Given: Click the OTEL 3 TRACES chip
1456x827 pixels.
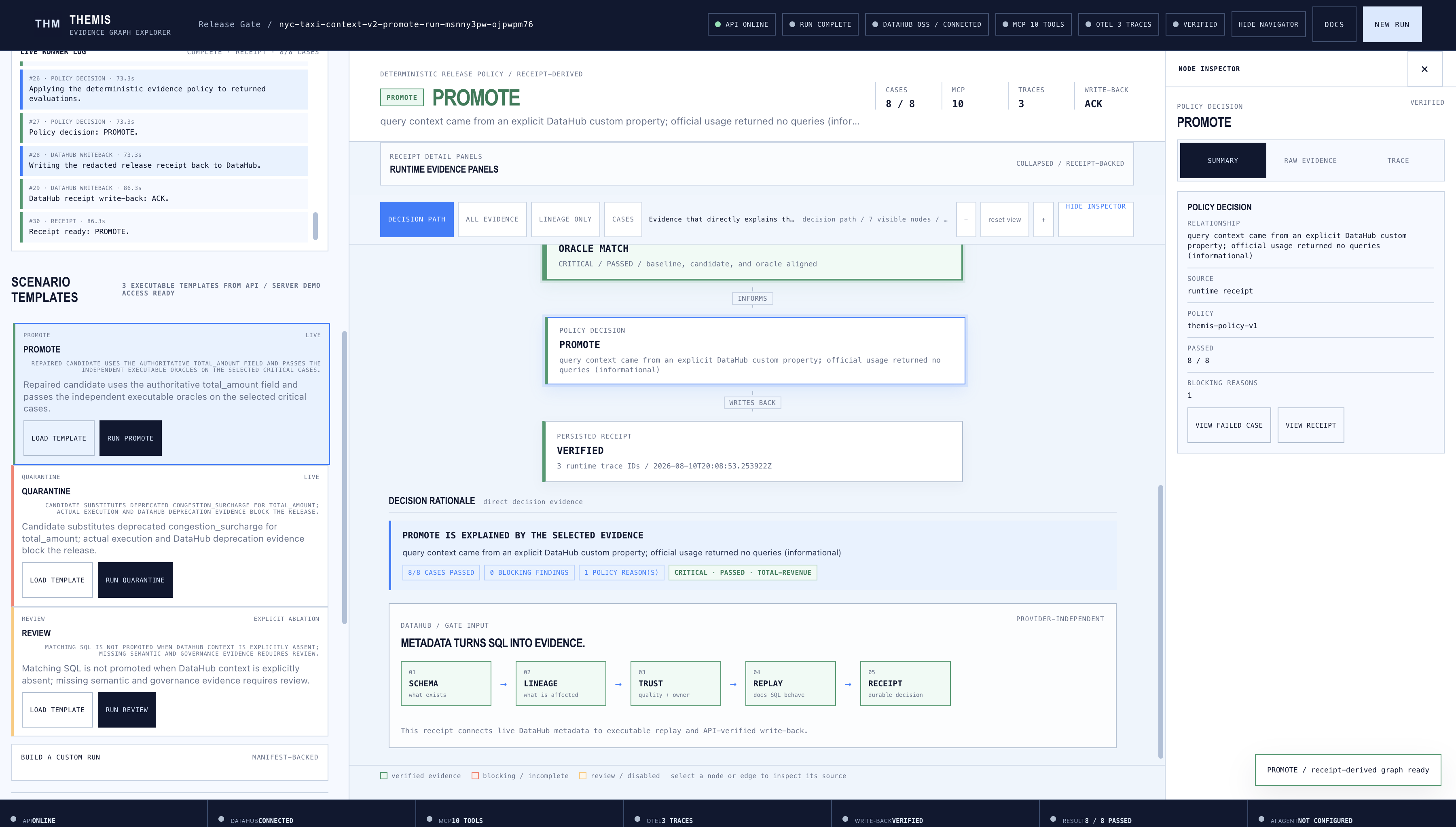Looking at the screenshot, I should point(1118,24).
